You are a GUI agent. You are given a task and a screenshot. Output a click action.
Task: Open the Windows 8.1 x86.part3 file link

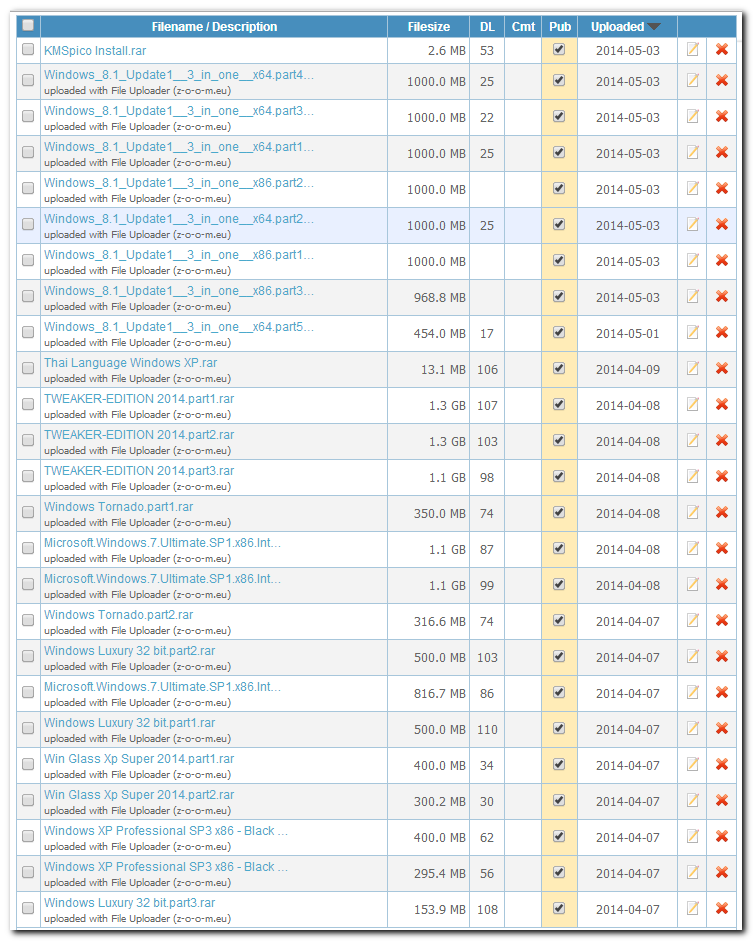pos(179,290)
